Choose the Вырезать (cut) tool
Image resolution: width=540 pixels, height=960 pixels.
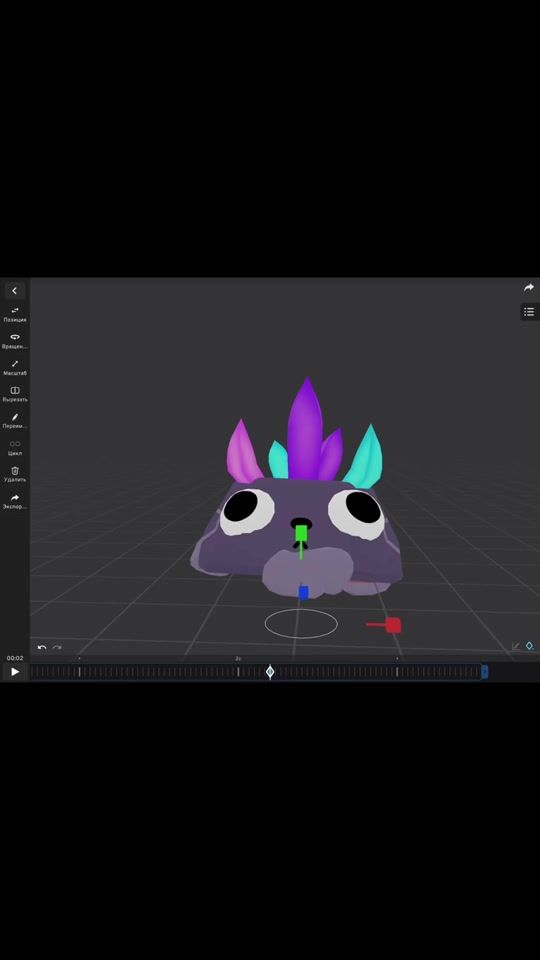(15, 394)
